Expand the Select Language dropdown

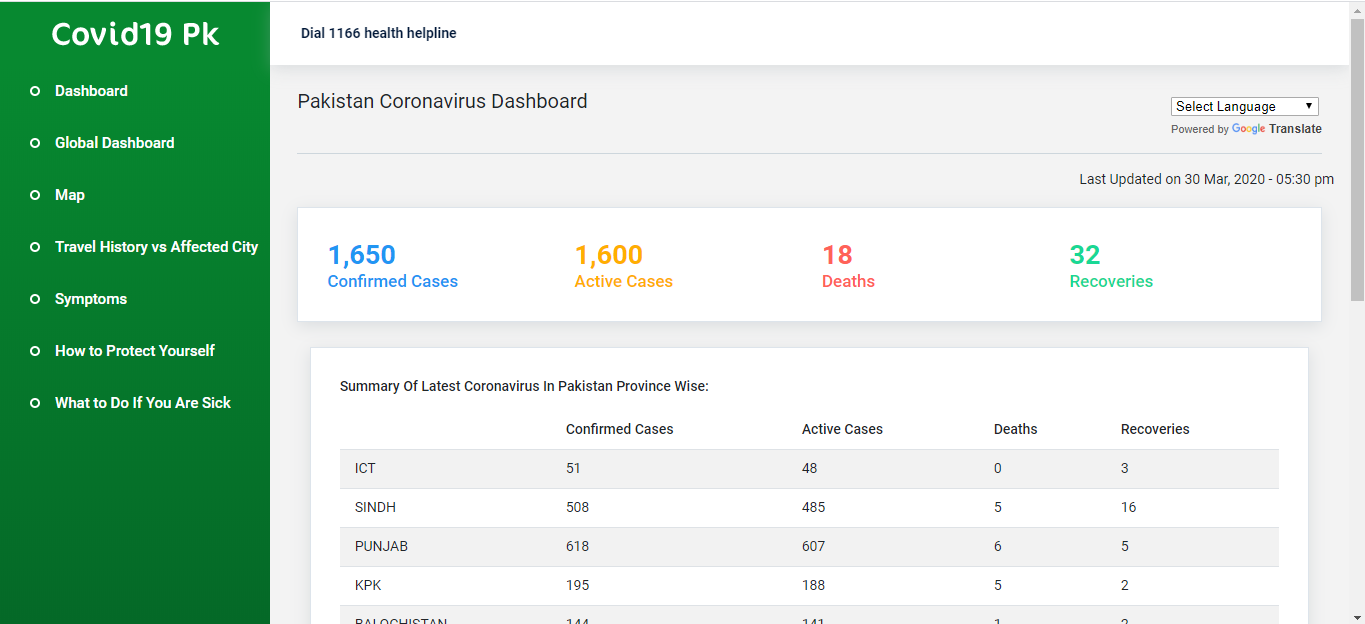(1244, 107)
